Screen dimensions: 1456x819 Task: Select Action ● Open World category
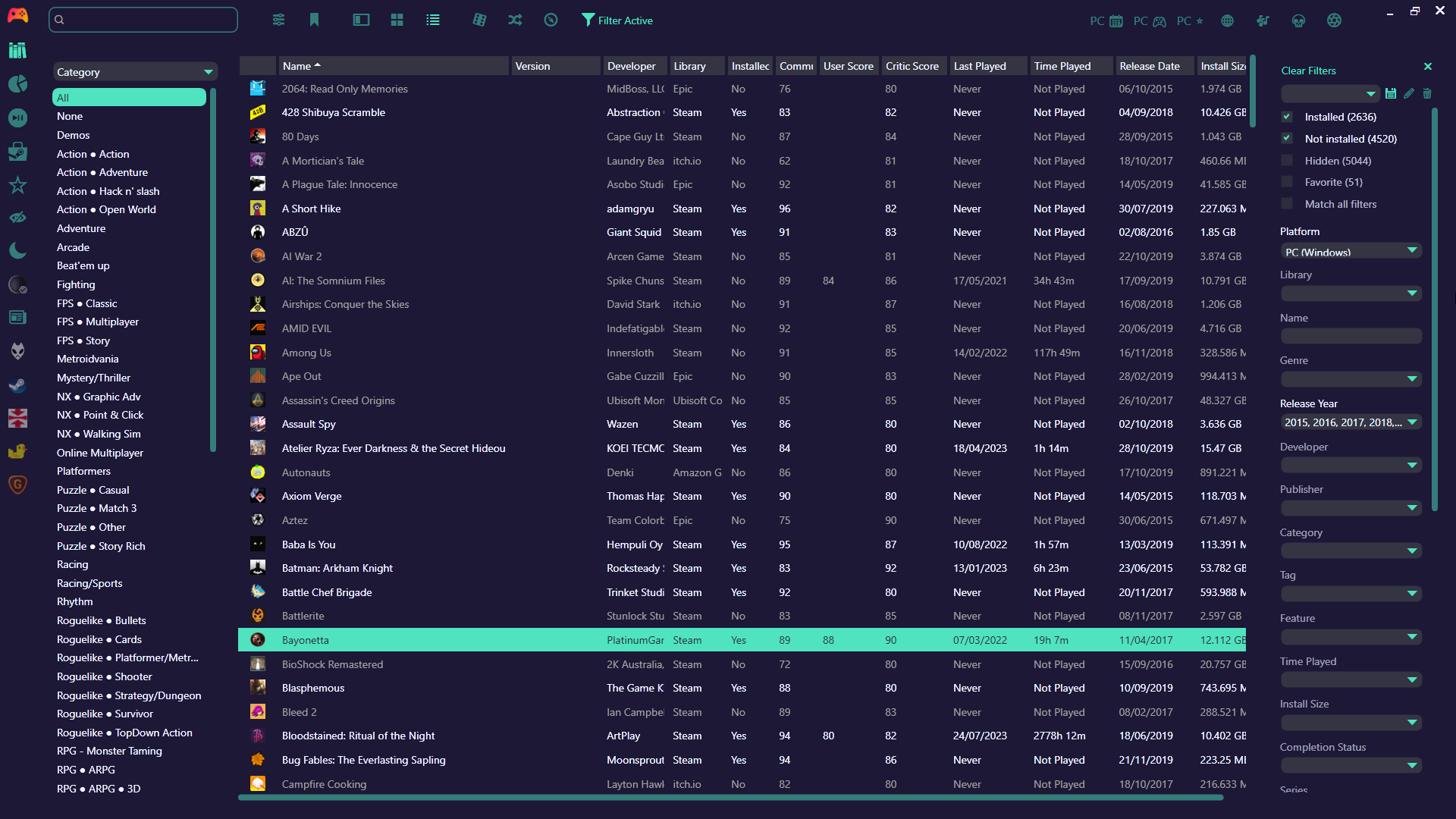[x=106, y=209]
